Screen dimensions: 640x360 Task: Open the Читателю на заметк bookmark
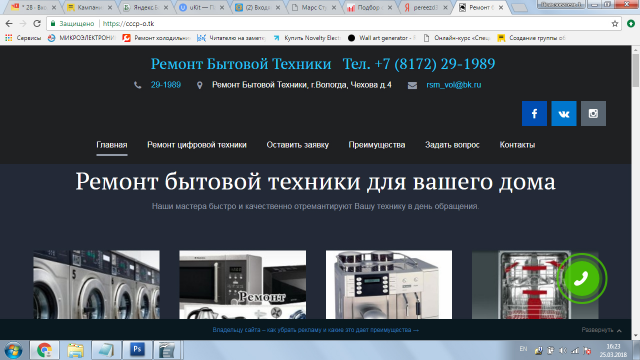[x=231, y=38]
